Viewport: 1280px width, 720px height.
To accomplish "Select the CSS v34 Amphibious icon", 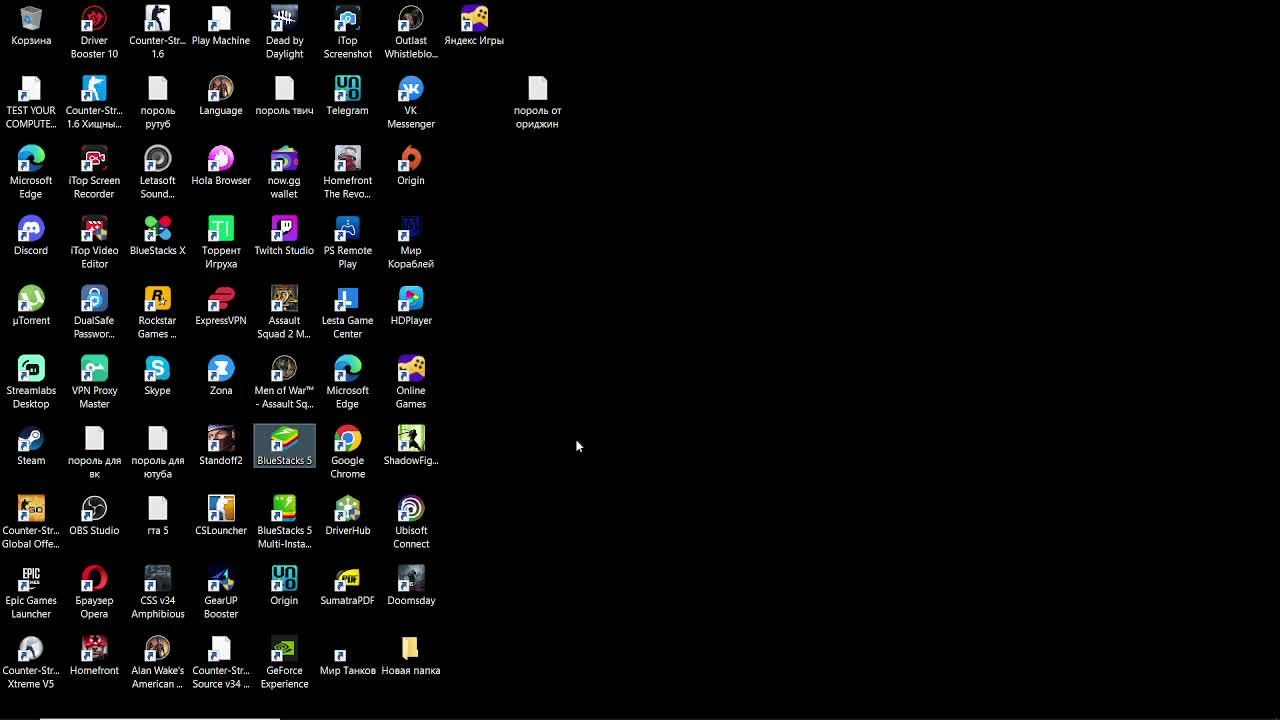I will point(157,593).
